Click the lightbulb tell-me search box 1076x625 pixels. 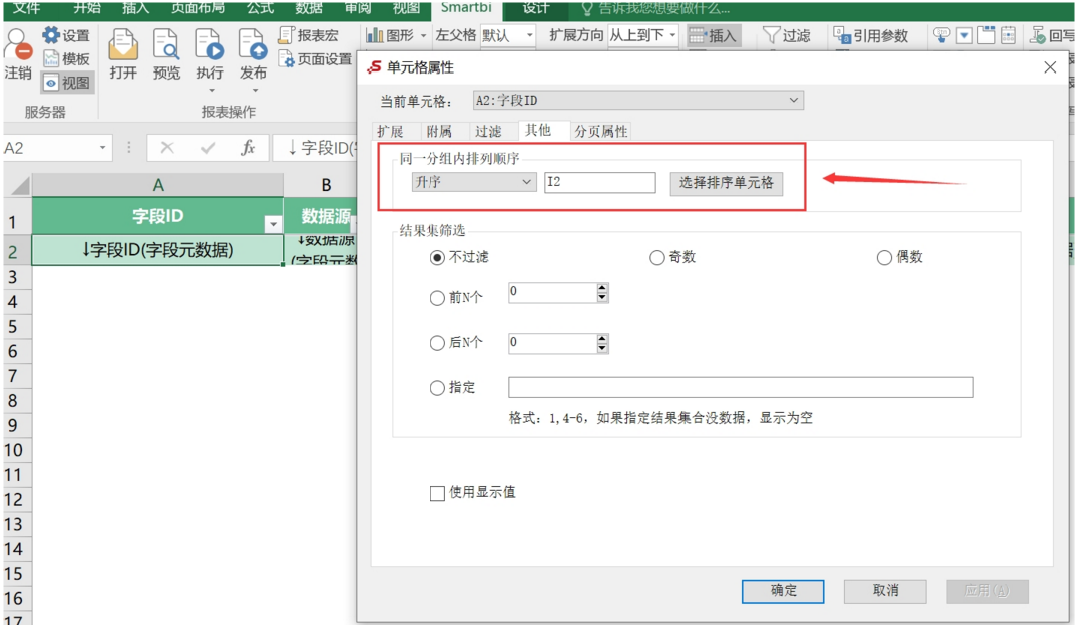655,8
